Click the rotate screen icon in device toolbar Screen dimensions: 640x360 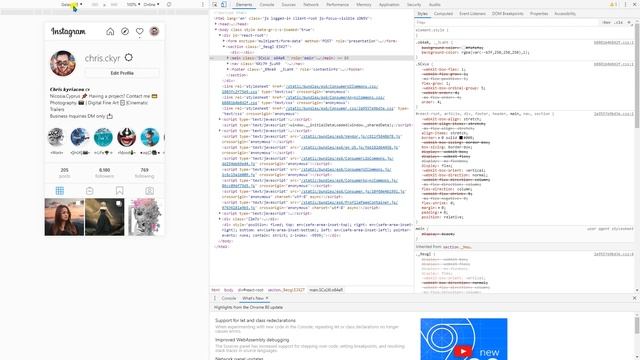click(169, 4)
